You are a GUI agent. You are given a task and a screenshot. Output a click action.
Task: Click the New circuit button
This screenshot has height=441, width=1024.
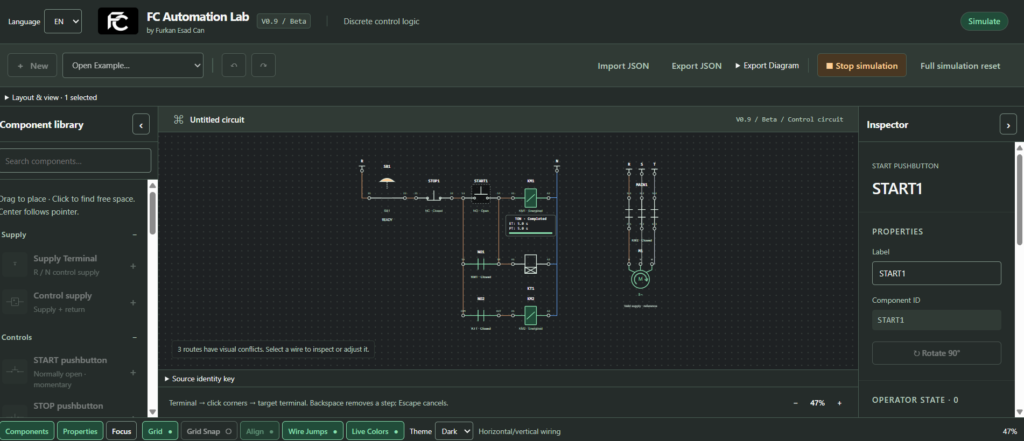click(32, 65)
